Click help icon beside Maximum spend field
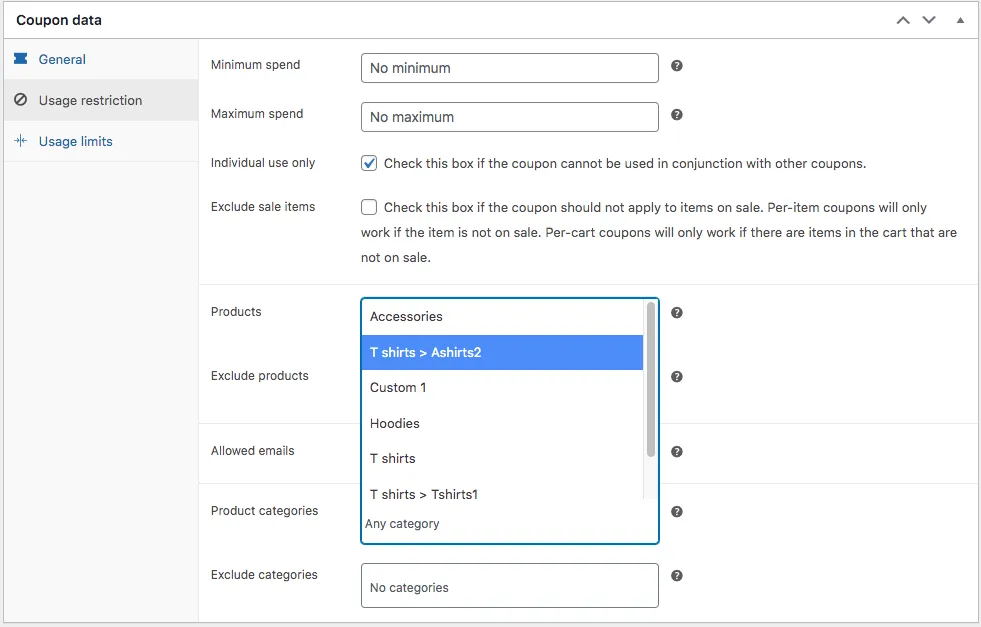This screenshot has height=627, width=981. pos(677,115)
